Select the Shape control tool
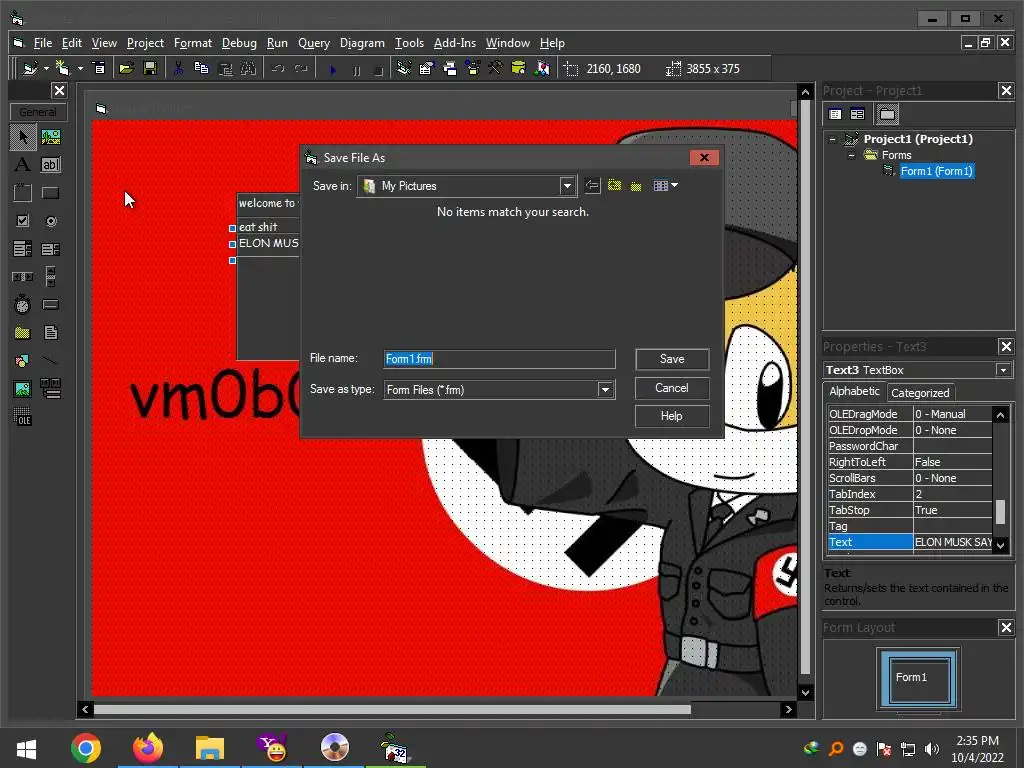 [x=23, y=360]
